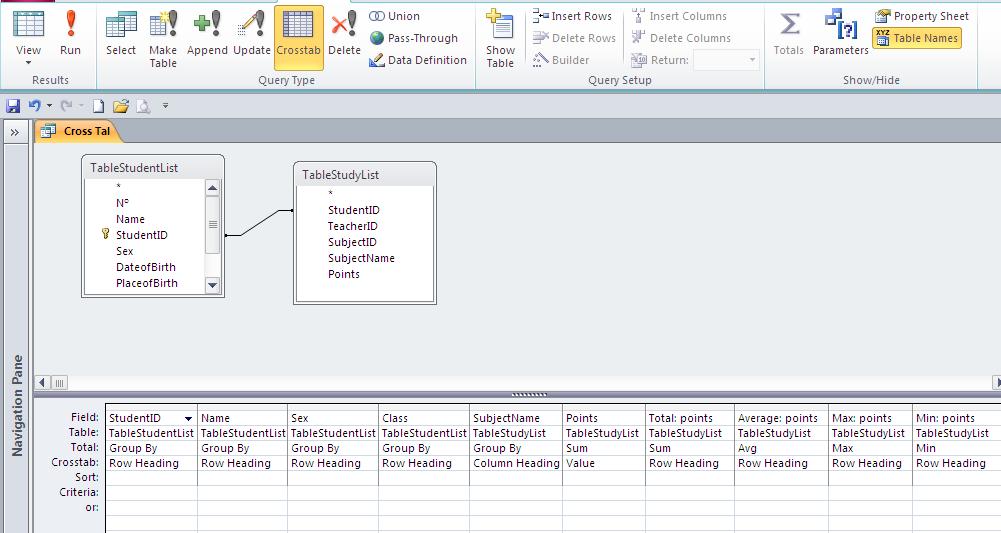The width and height of the screenshot is (1001, 533).
Task: Click the Max: points field cell
Action: tap(870, 418)
